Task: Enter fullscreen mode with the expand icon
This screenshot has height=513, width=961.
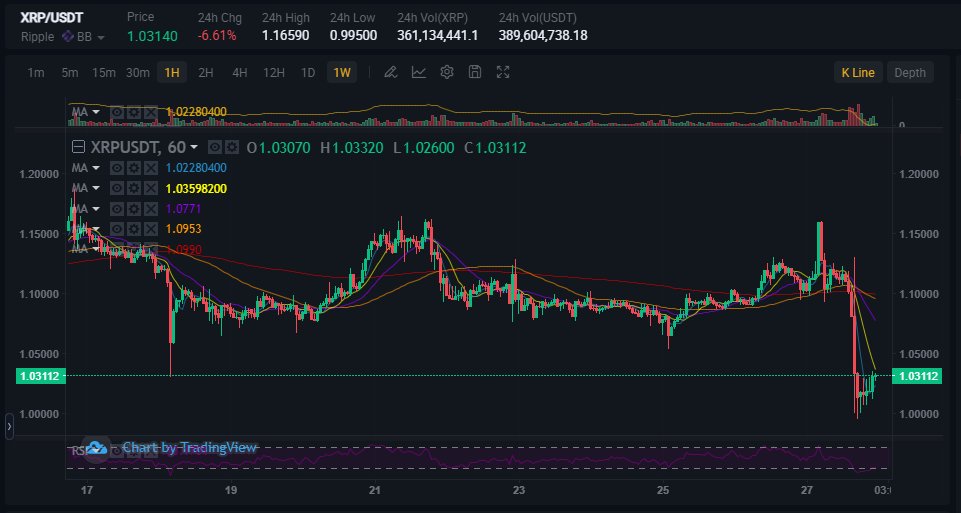Action: pyautogui.click(x=503, y=72)
